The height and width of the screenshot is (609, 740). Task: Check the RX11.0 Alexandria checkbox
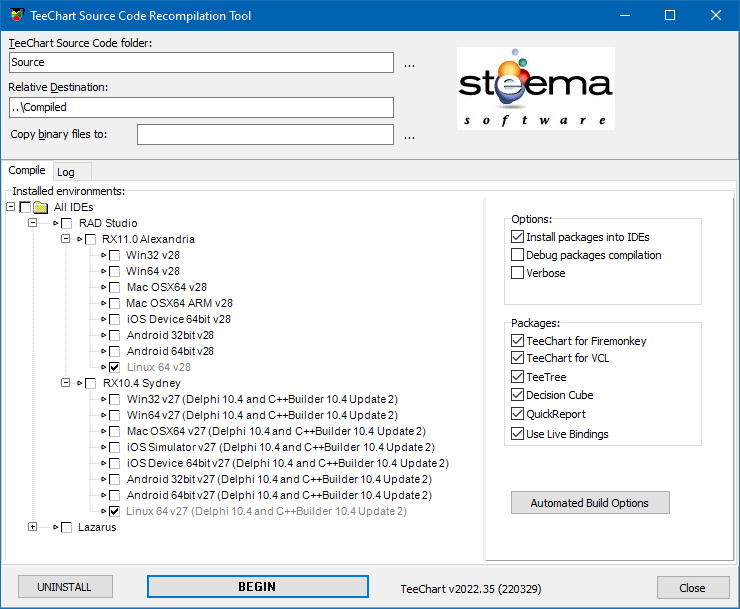[90, 239]
